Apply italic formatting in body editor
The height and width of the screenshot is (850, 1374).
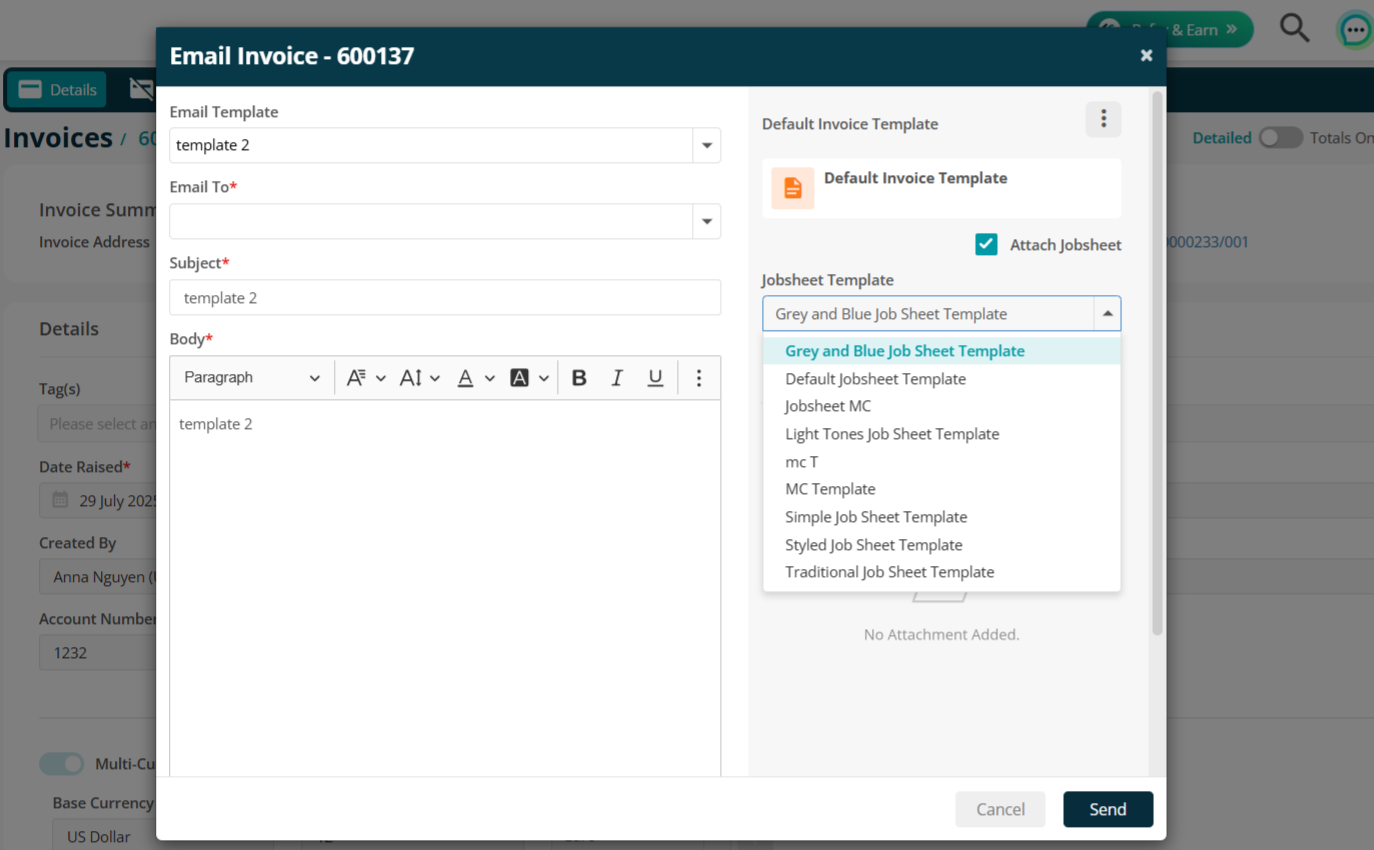point(617,378)
